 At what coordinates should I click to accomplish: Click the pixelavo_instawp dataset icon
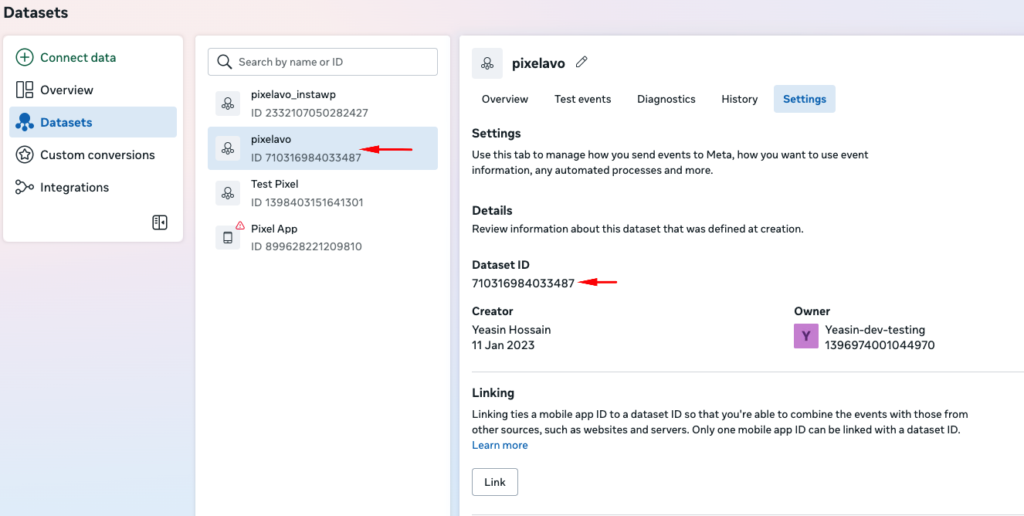click(228, 105)
